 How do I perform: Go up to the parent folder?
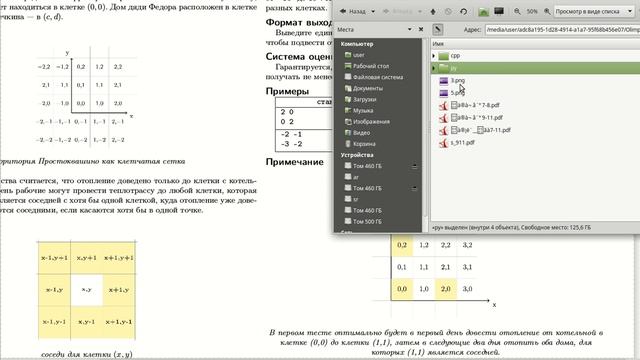point(433,11)
